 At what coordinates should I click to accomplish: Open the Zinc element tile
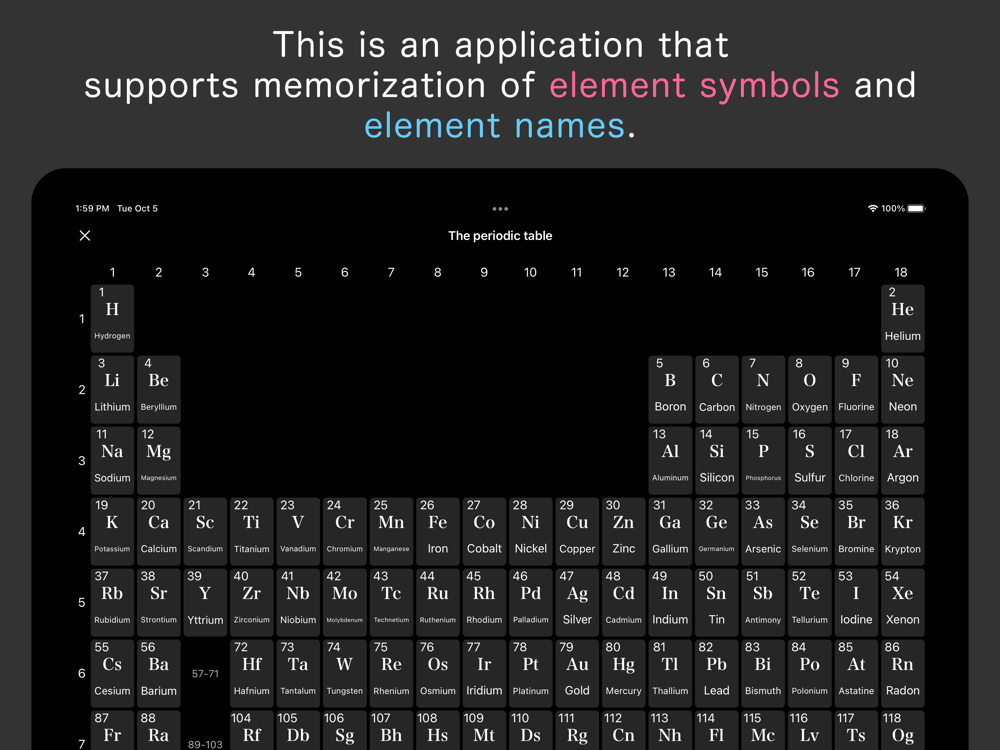[624, 532]
